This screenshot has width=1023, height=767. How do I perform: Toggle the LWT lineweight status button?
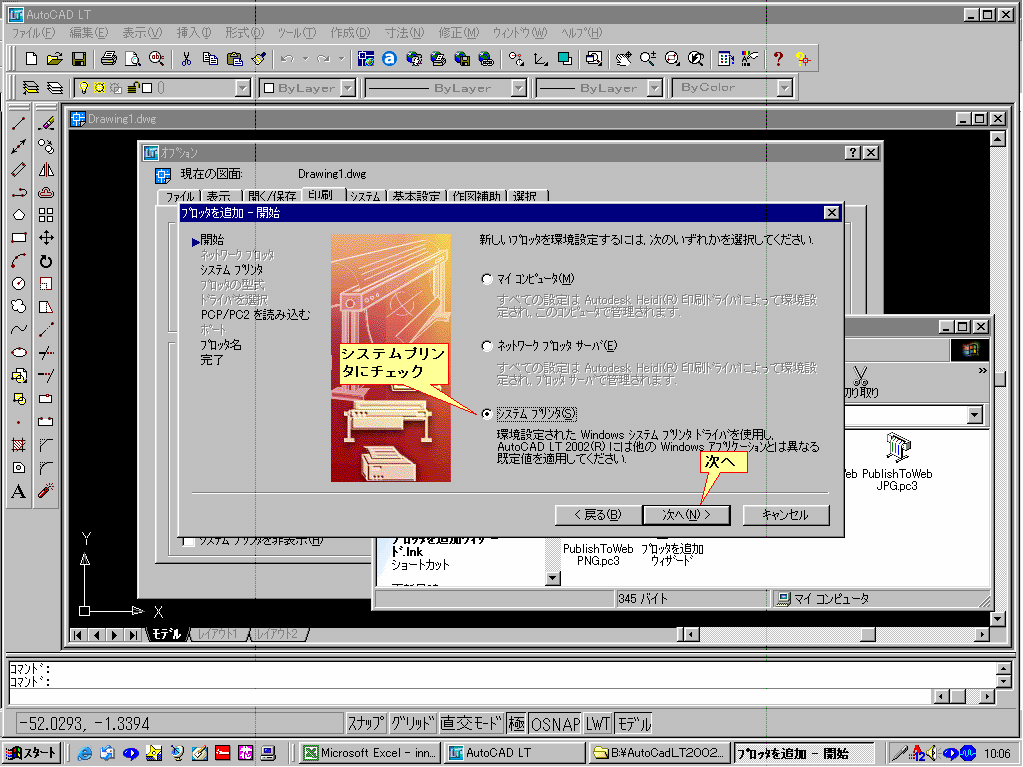coord(598,723)
